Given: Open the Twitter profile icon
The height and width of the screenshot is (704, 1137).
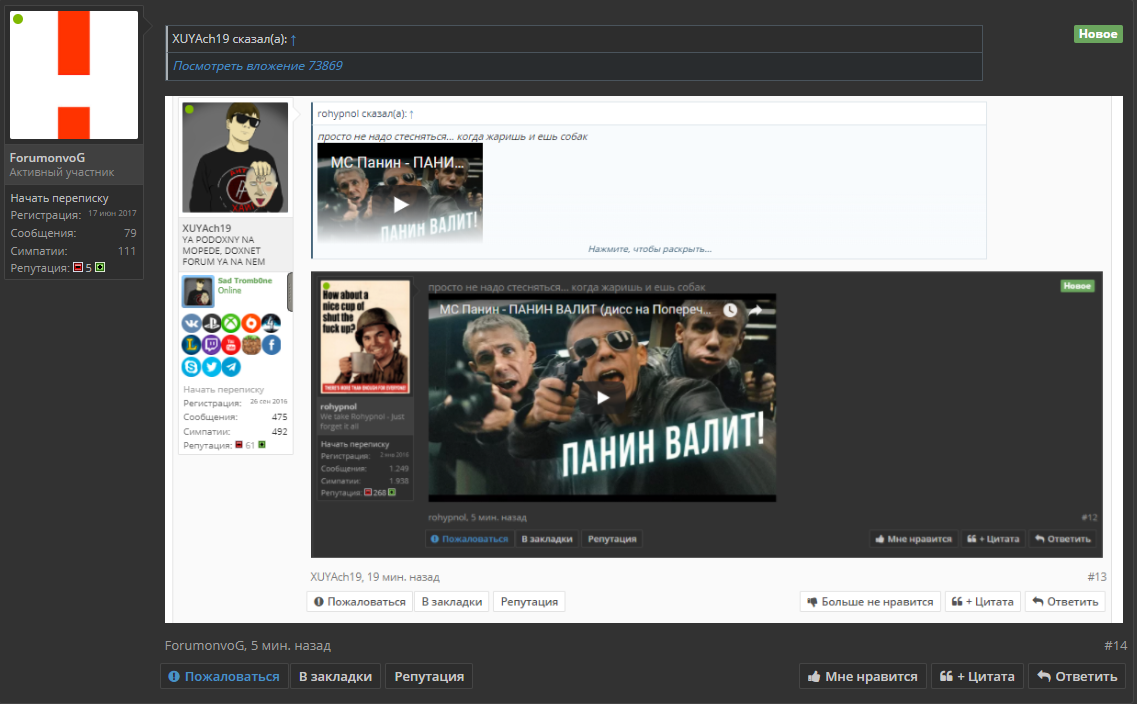Looking at the screenshot, I should [x=211, y=367].
